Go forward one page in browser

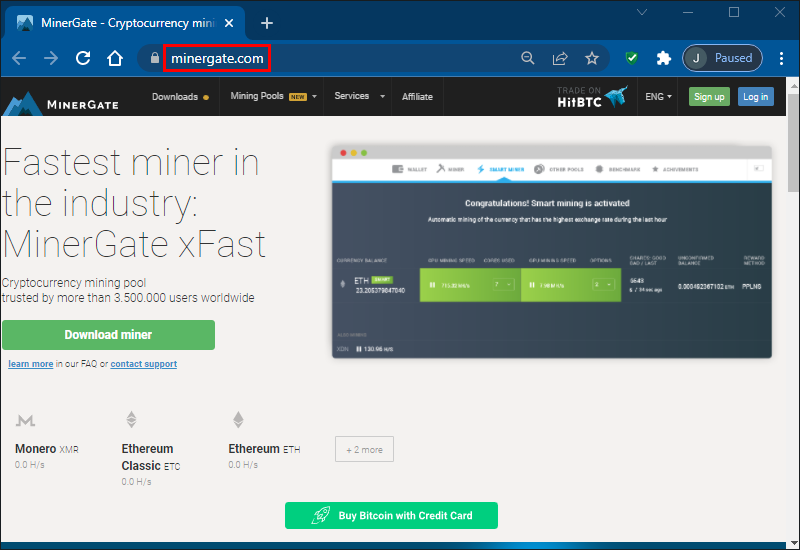[51, 58]
